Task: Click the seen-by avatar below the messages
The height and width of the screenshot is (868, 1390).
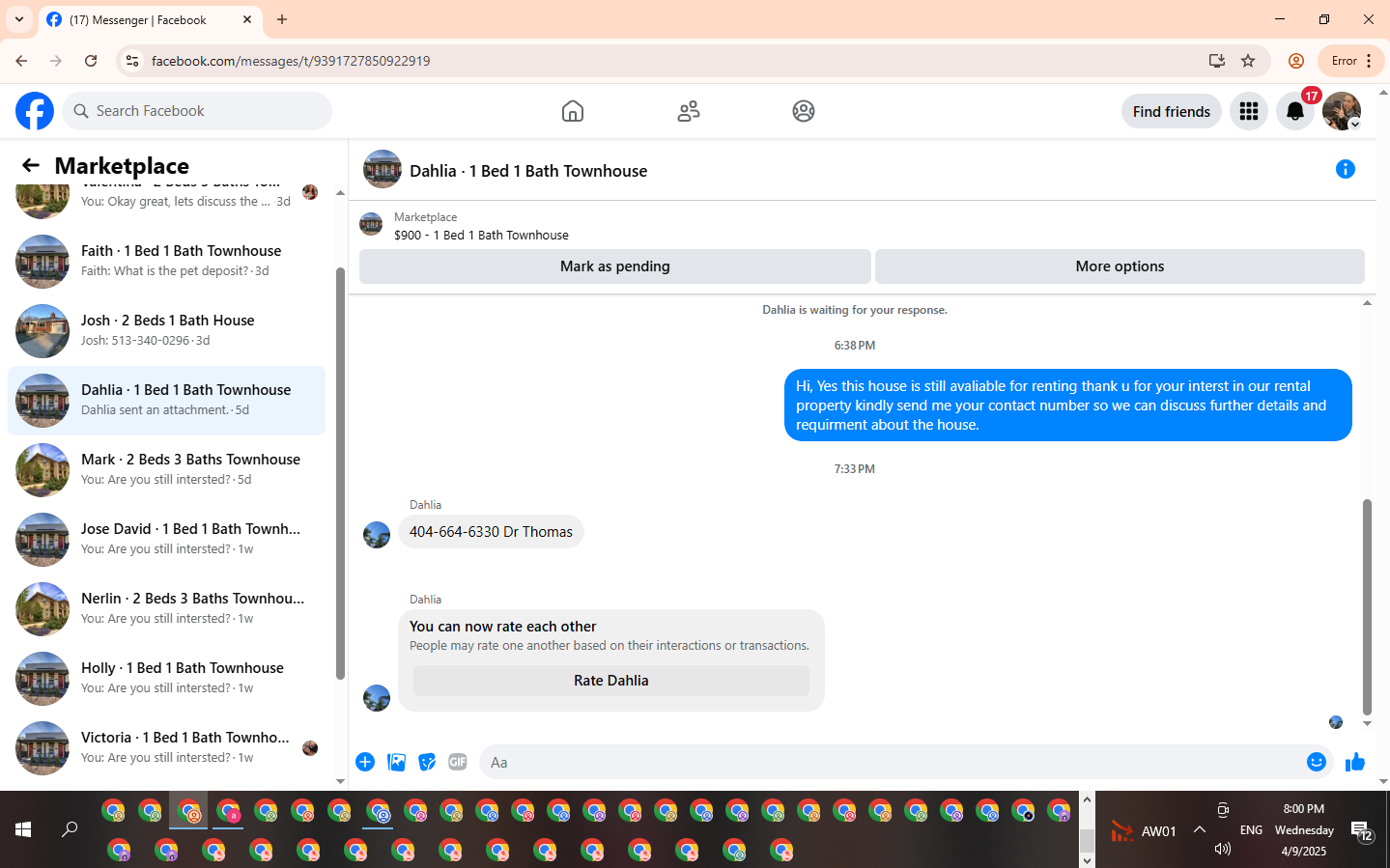Action: pyautogui.click(x=1336, y=722)
